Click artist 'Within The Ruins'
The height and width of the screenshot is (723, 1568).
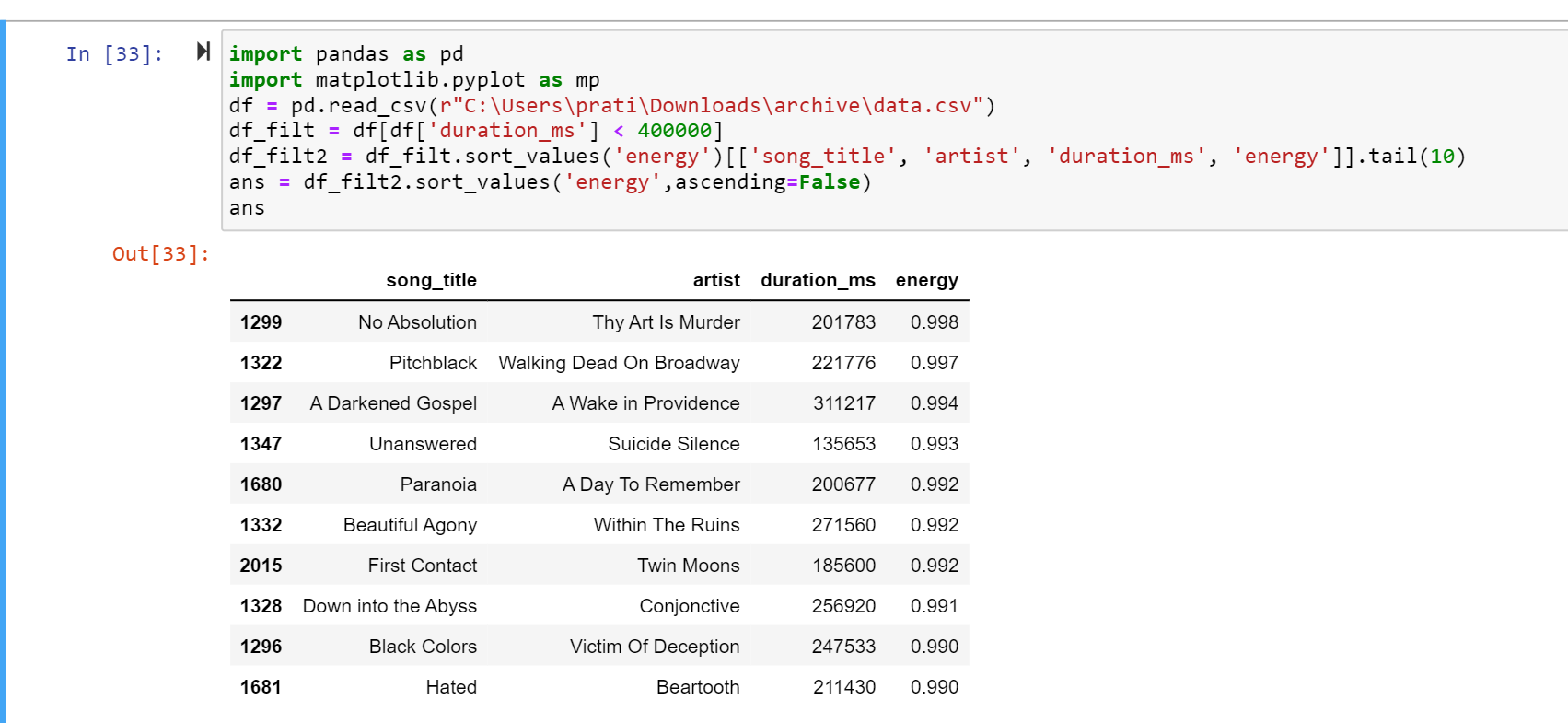point(667,525)
